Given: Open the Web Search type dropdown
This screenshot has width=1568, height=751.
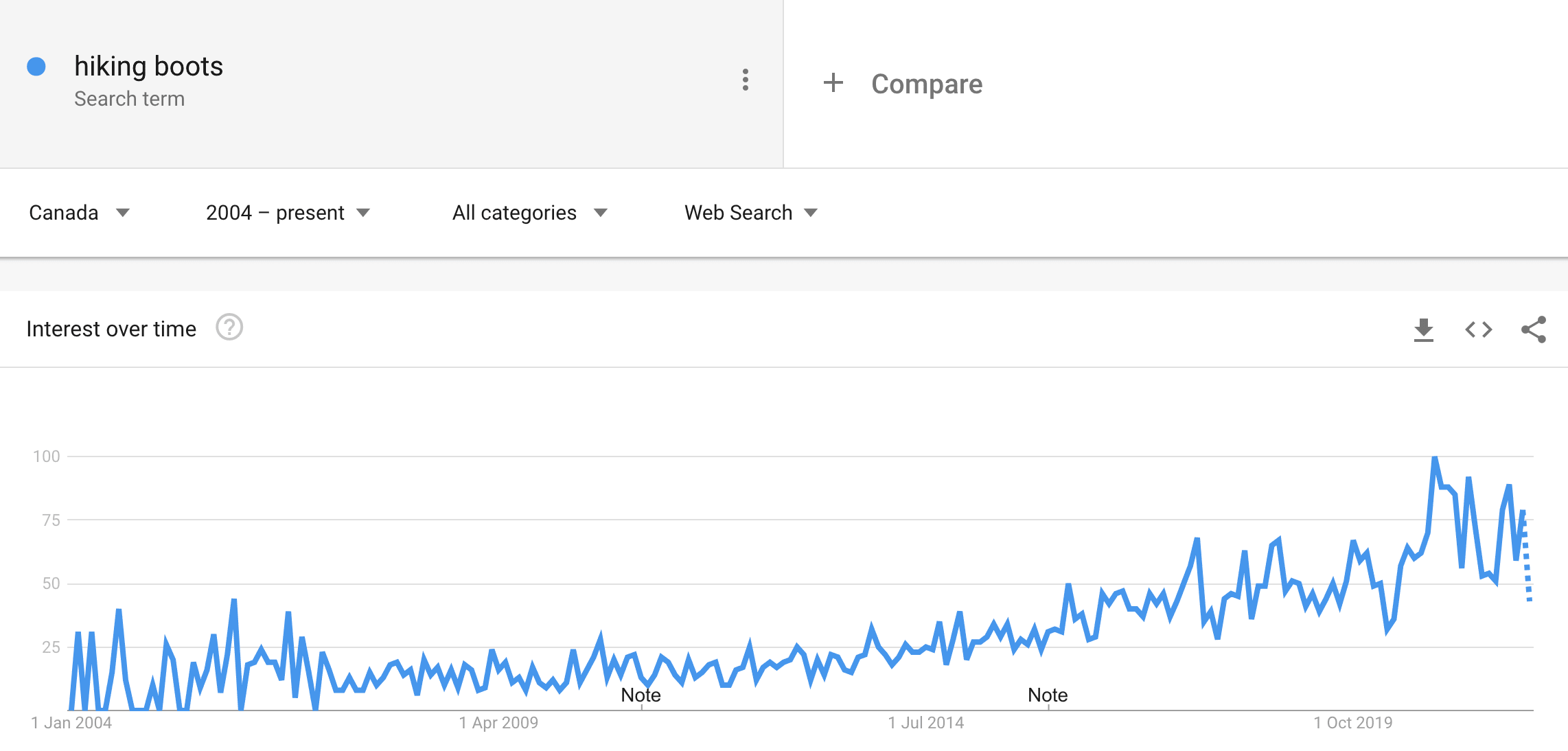Looking at the screenshot, I should pos(751,213).
